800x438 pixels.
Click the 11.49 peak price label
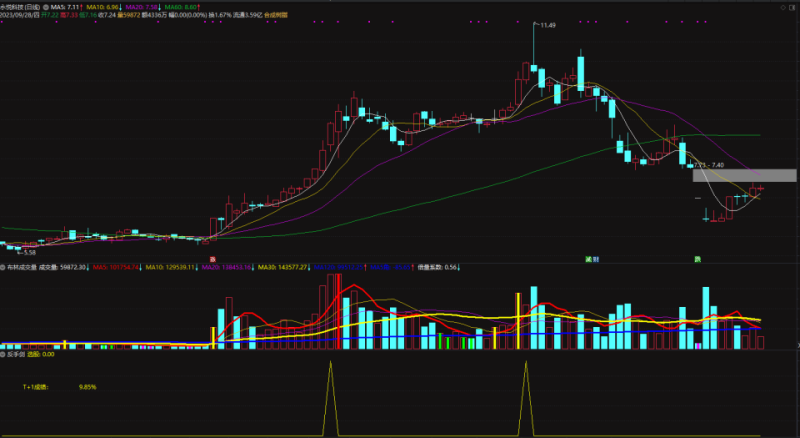544,25
